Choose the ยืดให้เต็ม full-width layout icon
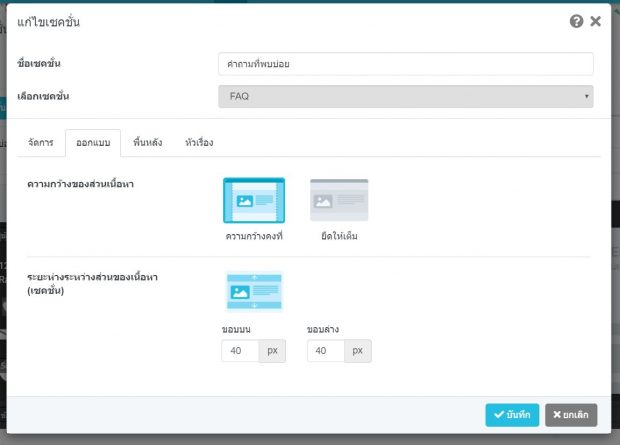This screenshot has width=620, height=445. [x=339, y=200]
